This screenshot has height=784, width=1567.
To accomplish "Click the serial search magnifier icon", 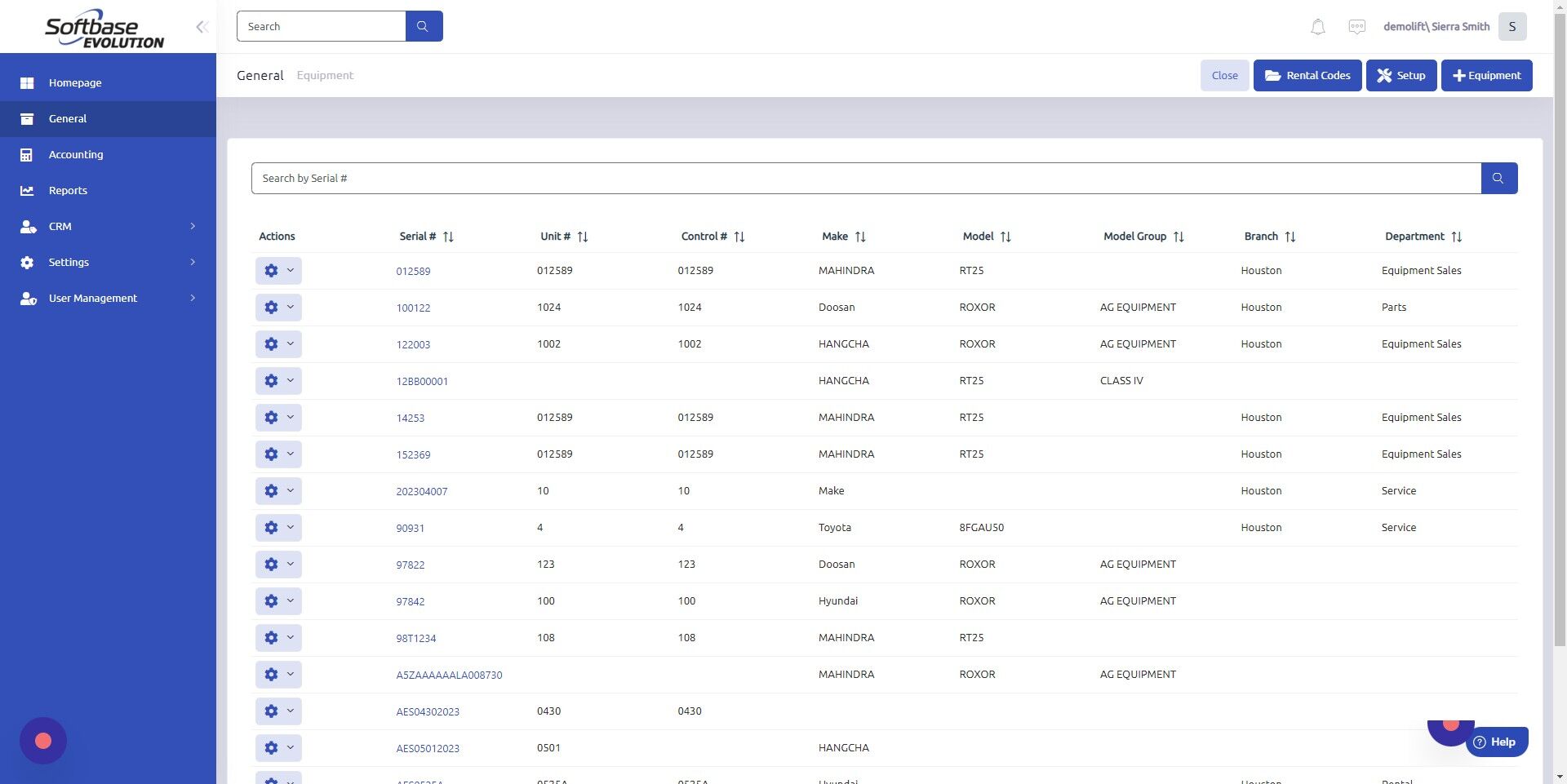I will 1498,178.
